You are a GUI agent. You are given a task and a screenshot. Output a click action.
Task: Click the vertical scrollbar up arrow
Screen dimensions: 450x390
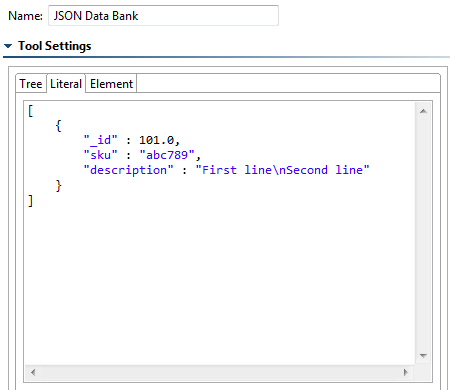[x=423, y=111]
